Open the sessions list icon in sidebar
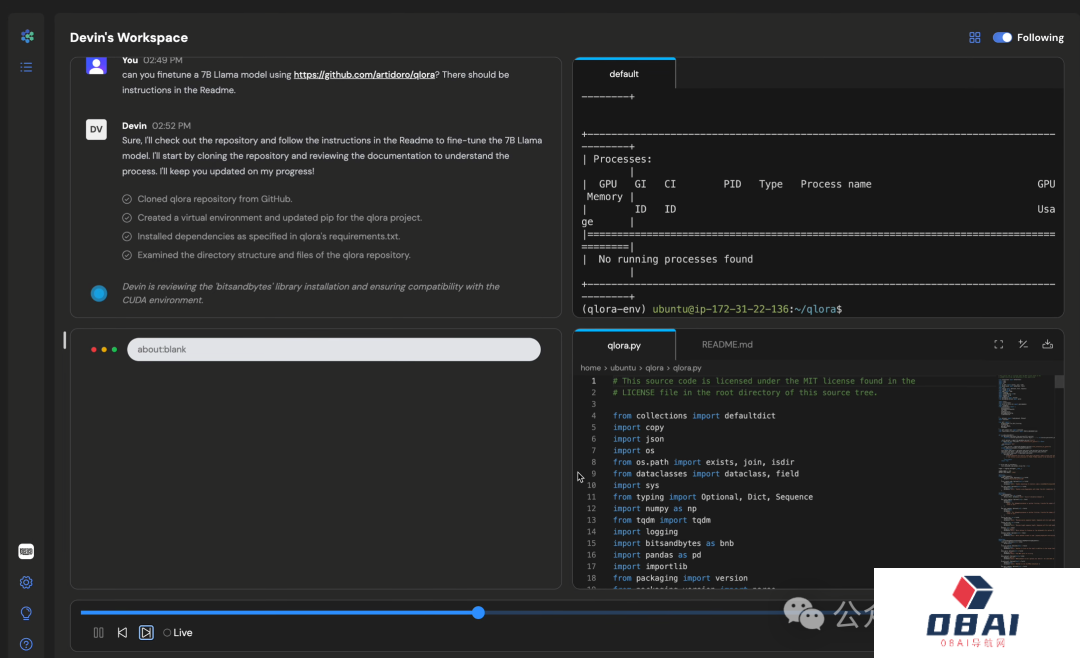The width and height of the screenshot is (1080, 658). (x=27, y=67)
